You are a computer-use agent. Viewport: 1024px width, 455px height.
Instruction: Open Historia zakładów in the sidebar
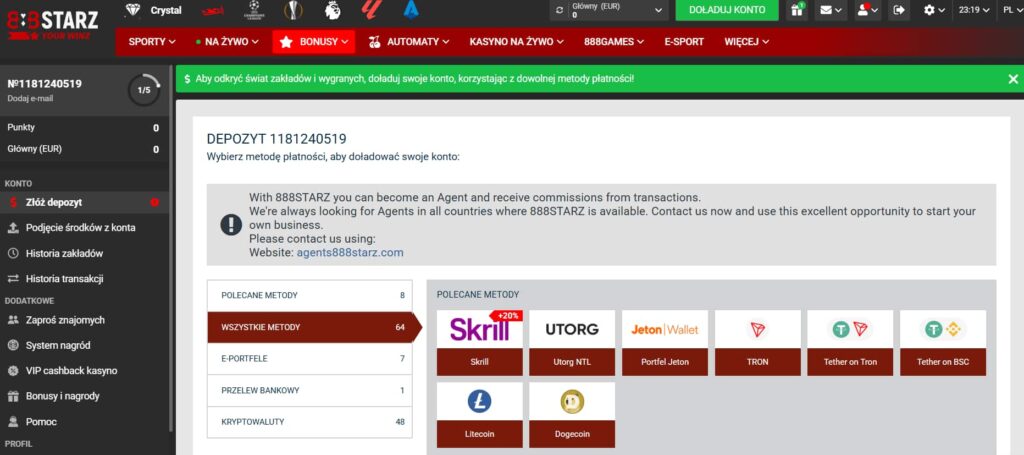84,253
